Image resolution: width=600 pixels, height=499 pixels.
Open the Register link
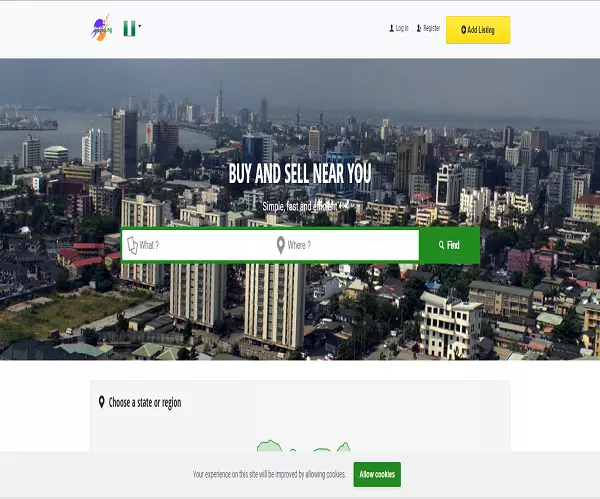432,28
